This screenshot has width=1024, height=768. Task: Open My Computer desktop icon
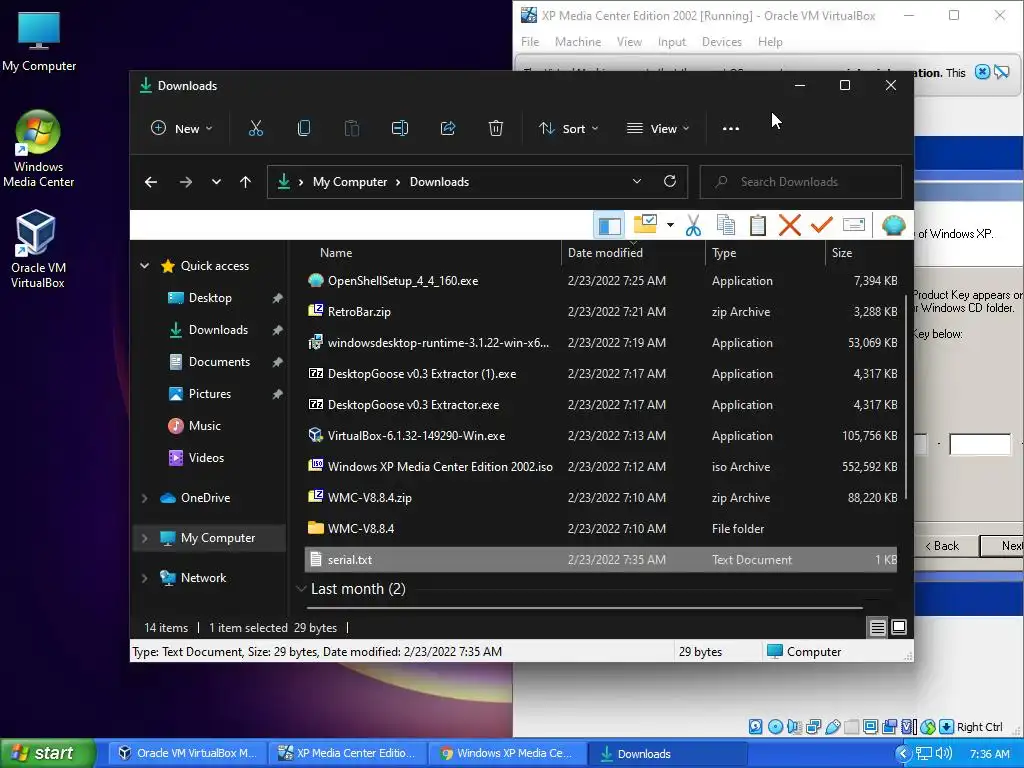pos(39,41)
